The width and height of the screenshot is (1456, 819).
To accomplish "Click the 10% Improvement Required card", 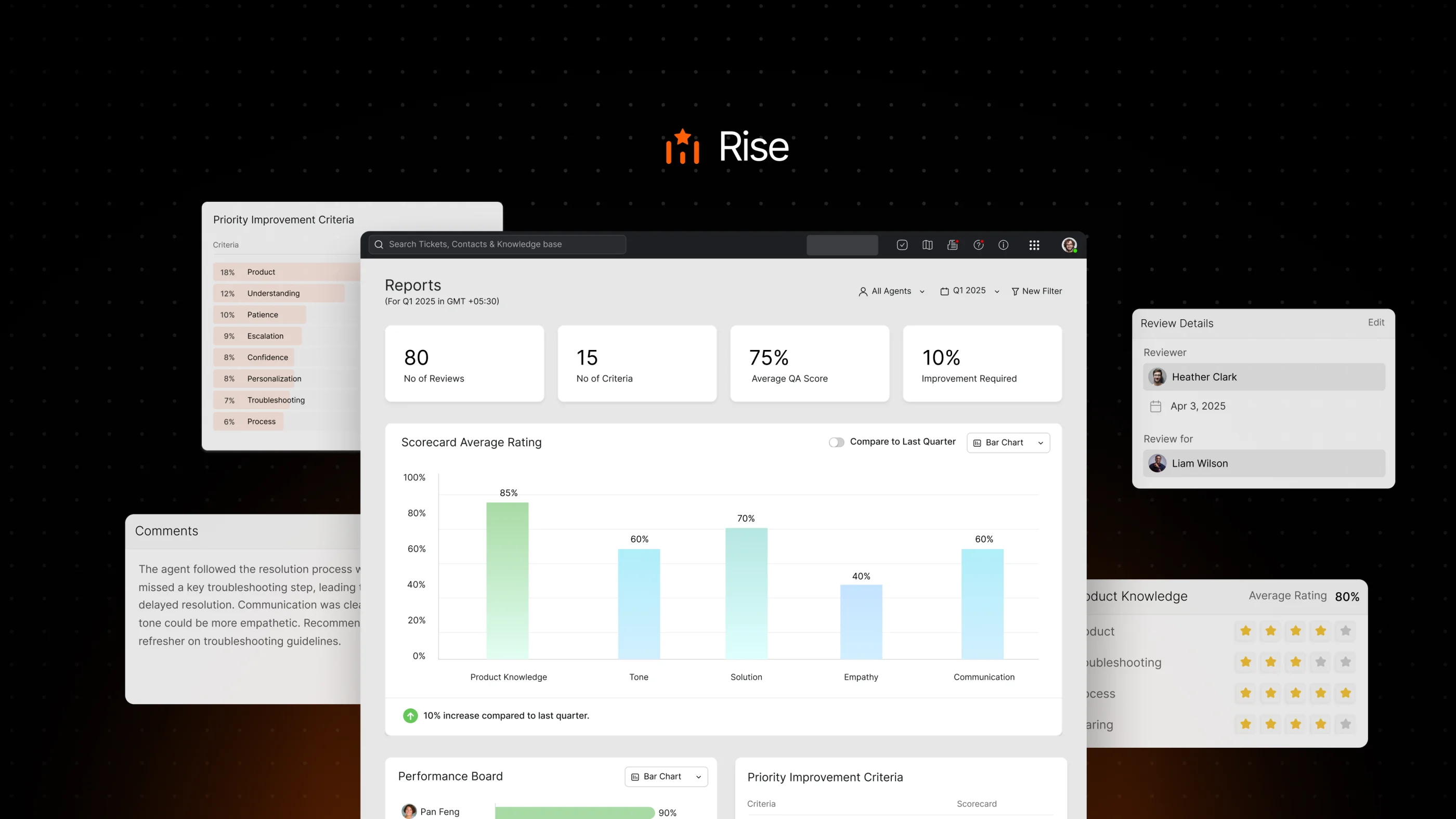I will coord(982,363).
